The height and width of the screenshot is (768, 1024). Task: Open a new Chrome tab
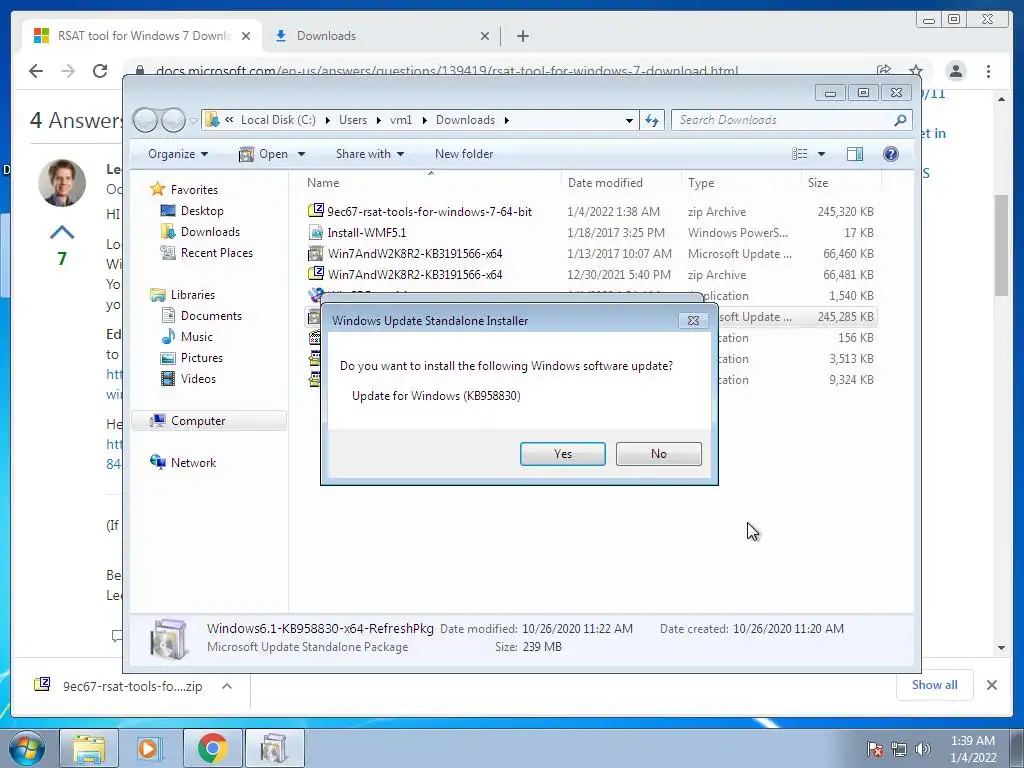click(x=522, y=36)
